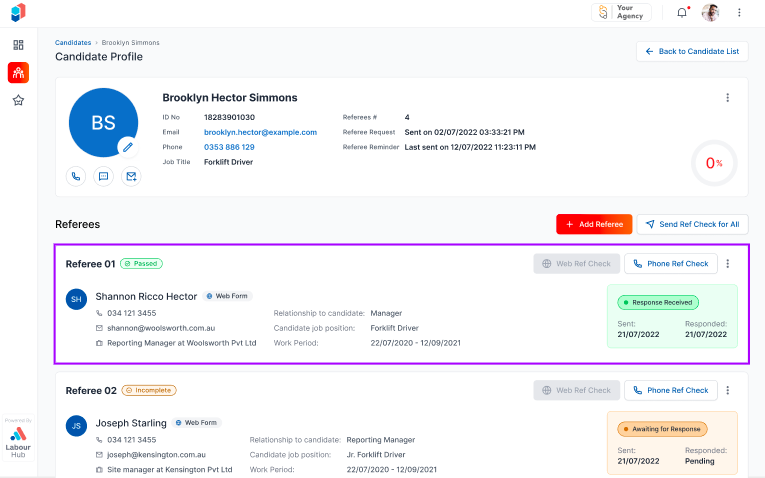This screenshot has height=478, width=765.
Task: Open the notifications bell
Action: coord(682,12)
